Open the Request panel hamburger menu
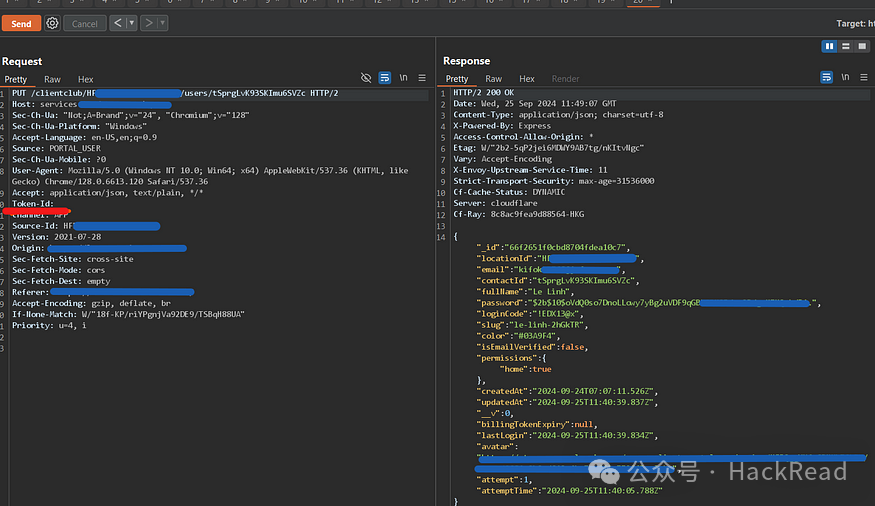 [x=422, y=78]
